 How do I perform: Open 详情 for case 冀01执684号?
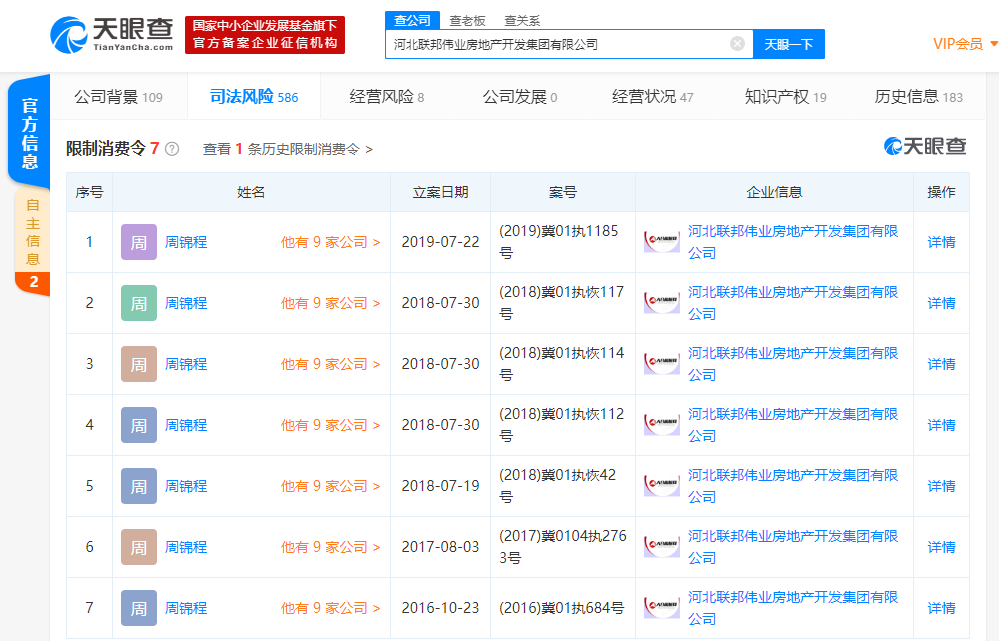[941, 609]
